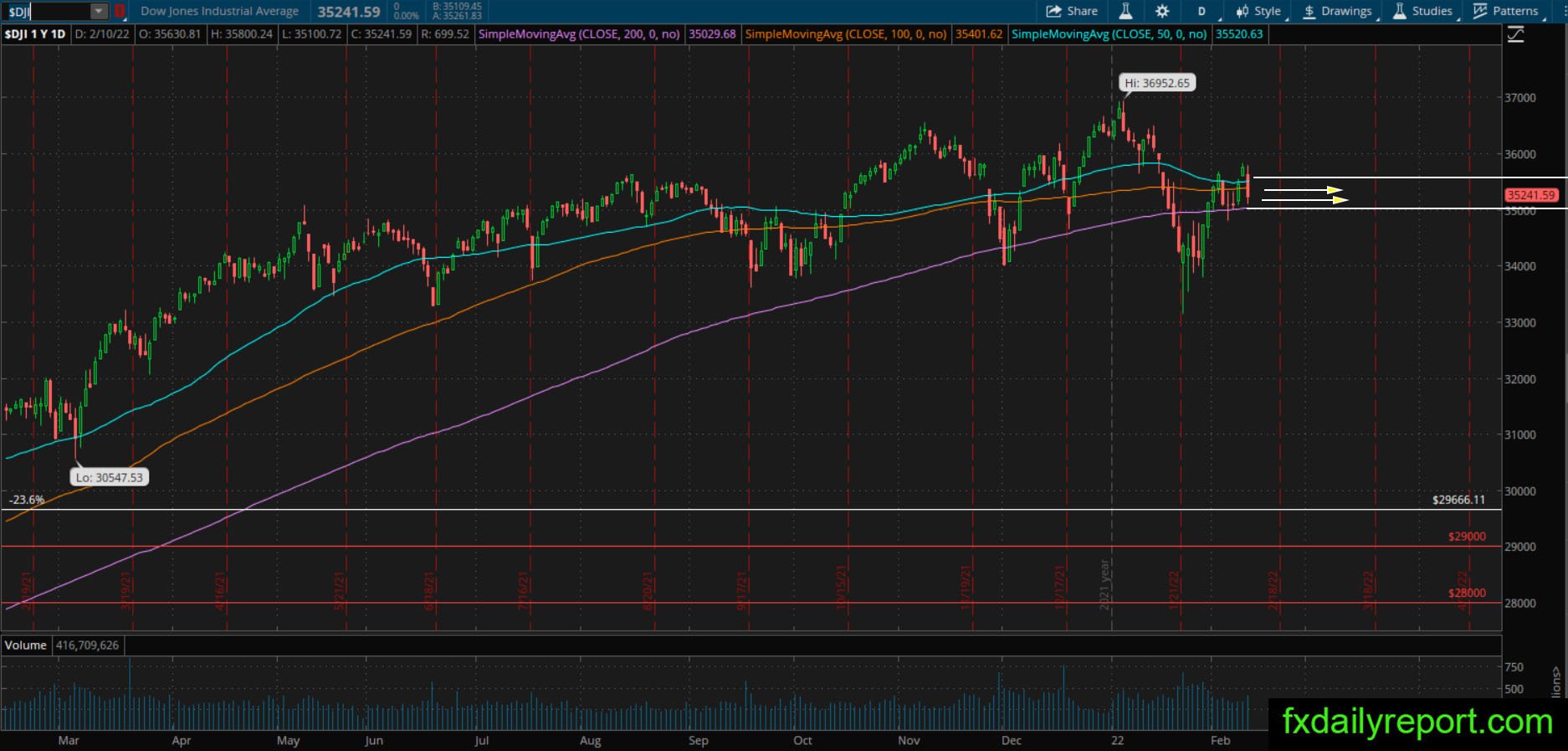Click the date value D: 2/10/22

[102, 34]
